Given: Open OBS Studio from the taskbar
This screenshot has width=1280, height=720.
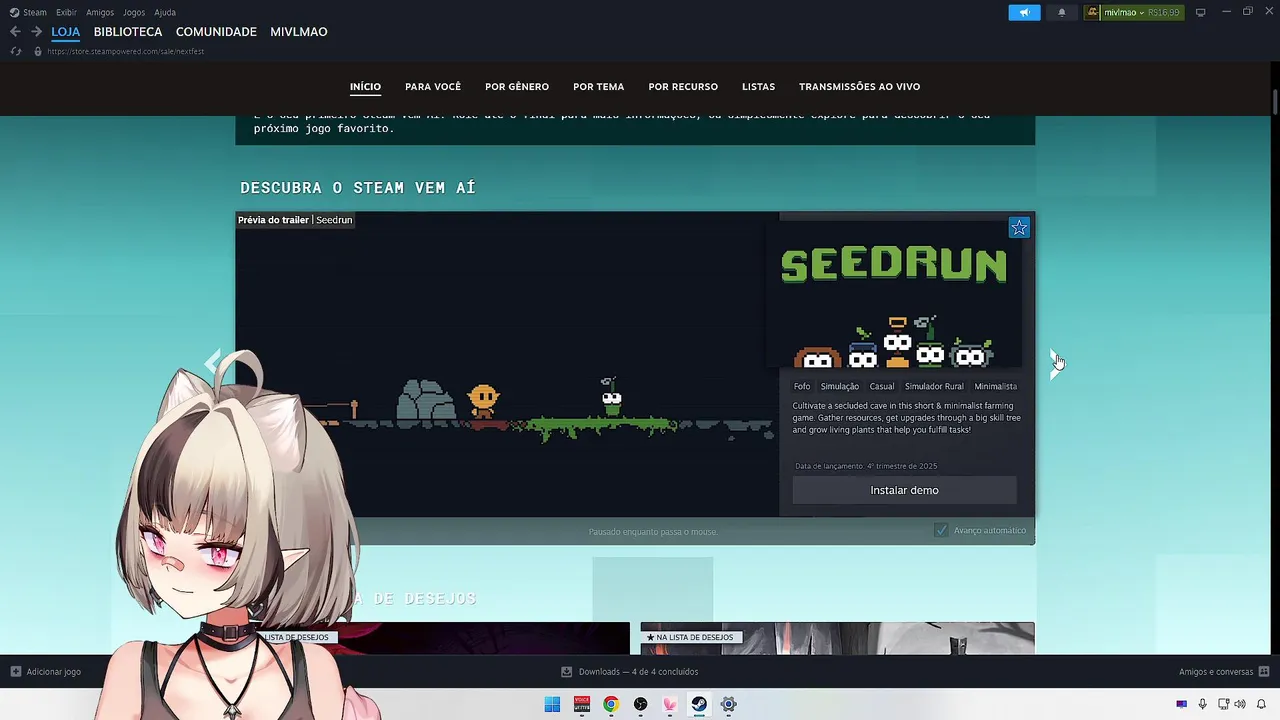Looking at the screenshot, I should click(640, 704).
